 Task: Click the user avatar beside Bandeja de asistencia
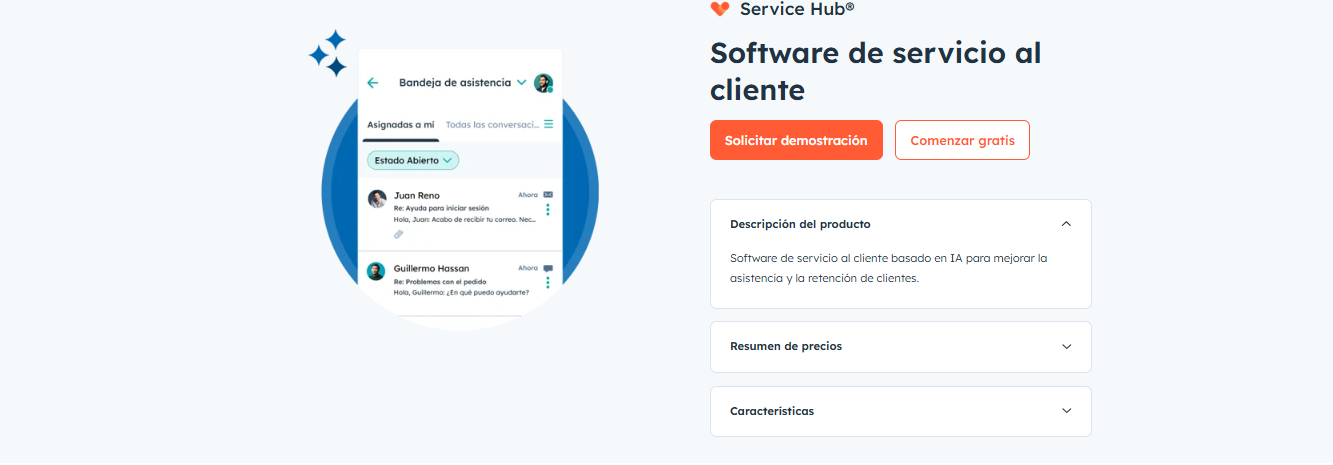pyautogui.click(x=543, y=83)
